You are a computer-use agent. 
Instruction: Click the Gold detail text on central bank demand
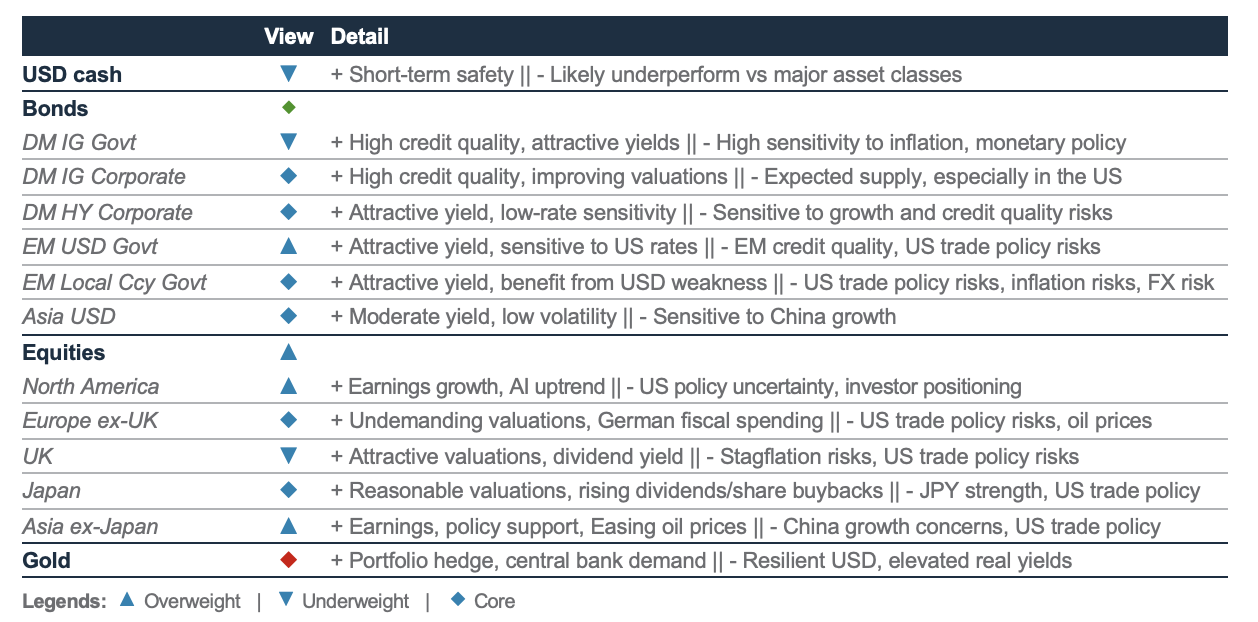[x=608, y=560]
